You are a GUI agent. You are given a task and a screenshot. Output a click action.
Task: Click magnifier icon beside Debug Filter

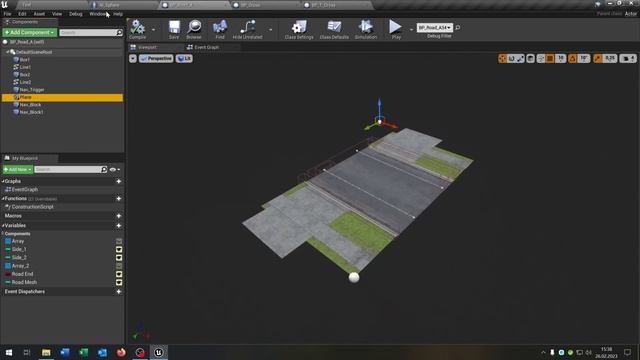pyautogui.click(x=458, y=27)
